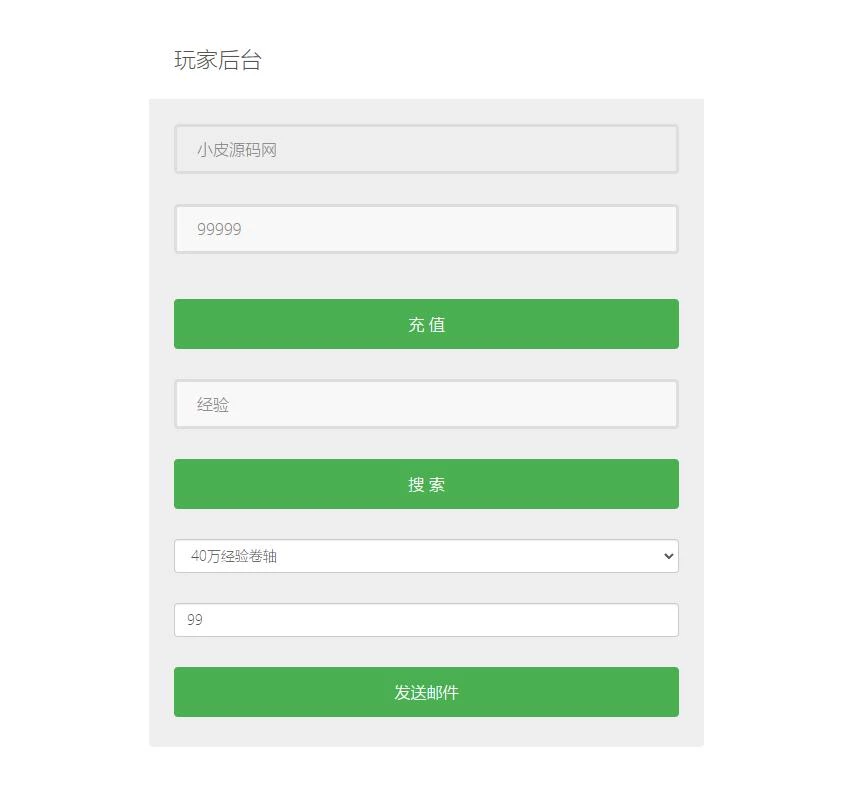The image size is (849, 785).
Task: Click the quantity box above 发送邮件
Action: (426, 620)
